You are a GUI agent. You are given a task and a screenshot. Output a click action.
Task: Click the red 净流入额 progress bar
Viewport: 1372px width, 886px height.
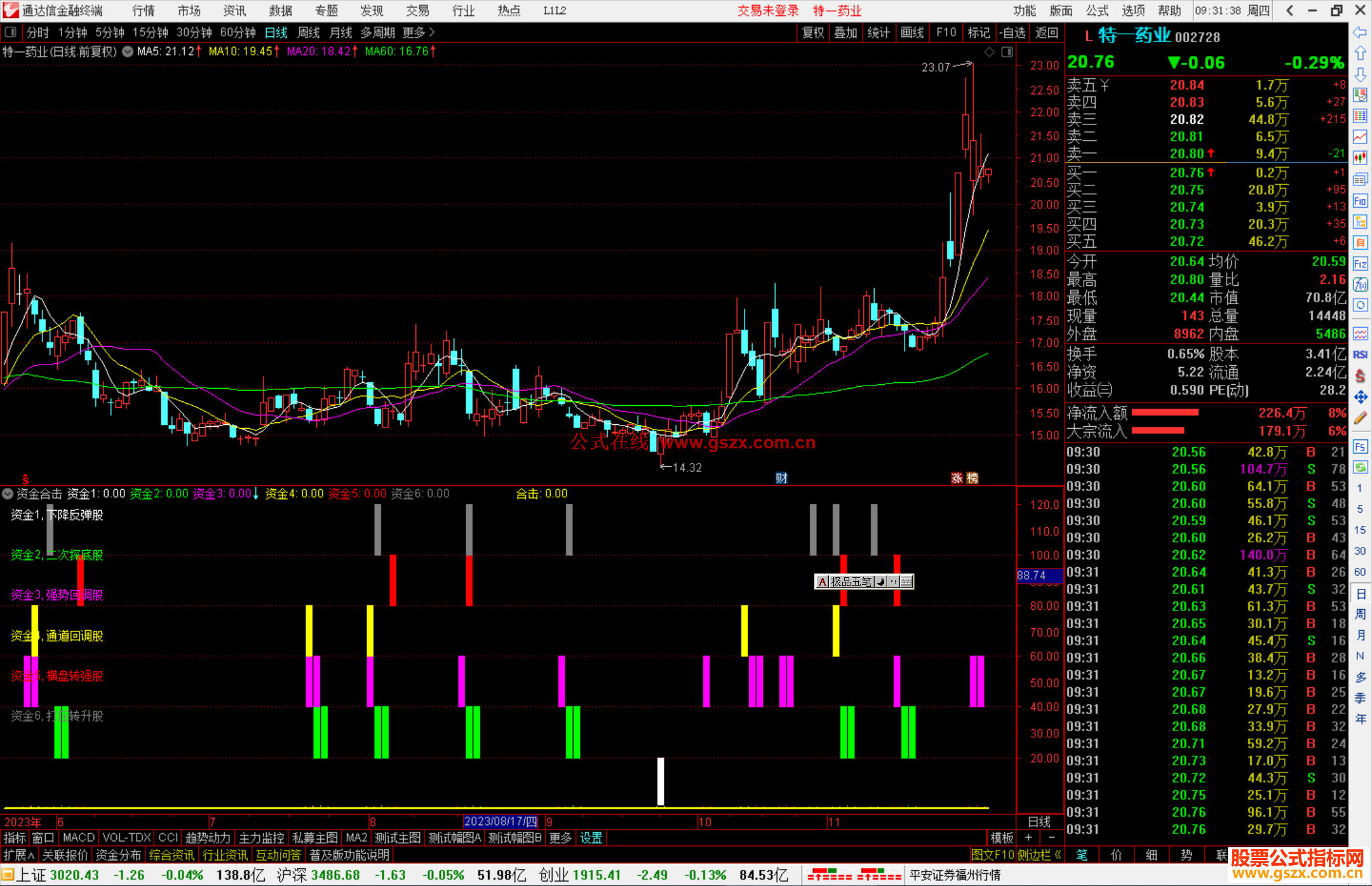coord(1164,413)
